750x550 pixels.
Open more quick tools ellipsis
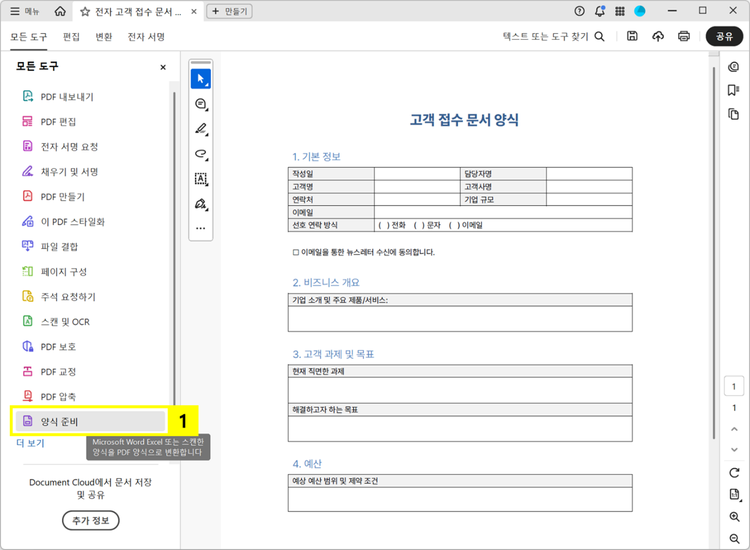pos(201,228)
